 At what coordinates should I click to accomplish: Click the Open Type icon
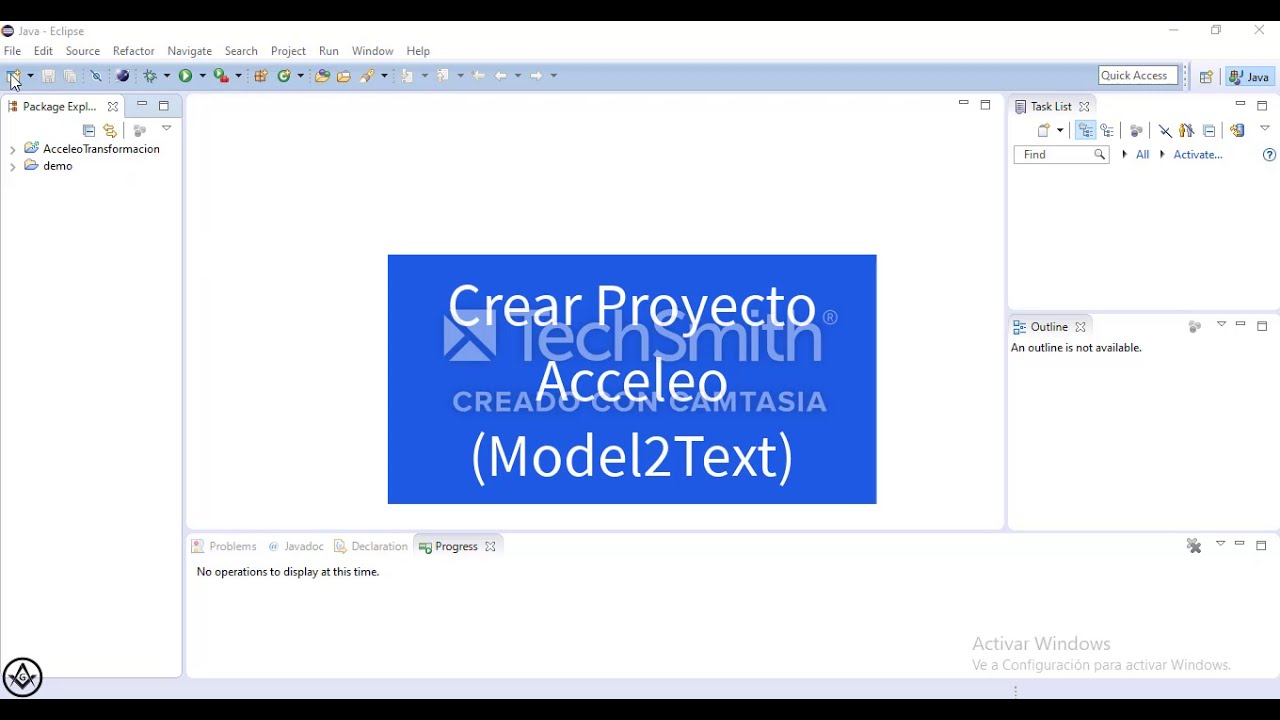pos(322,76)
